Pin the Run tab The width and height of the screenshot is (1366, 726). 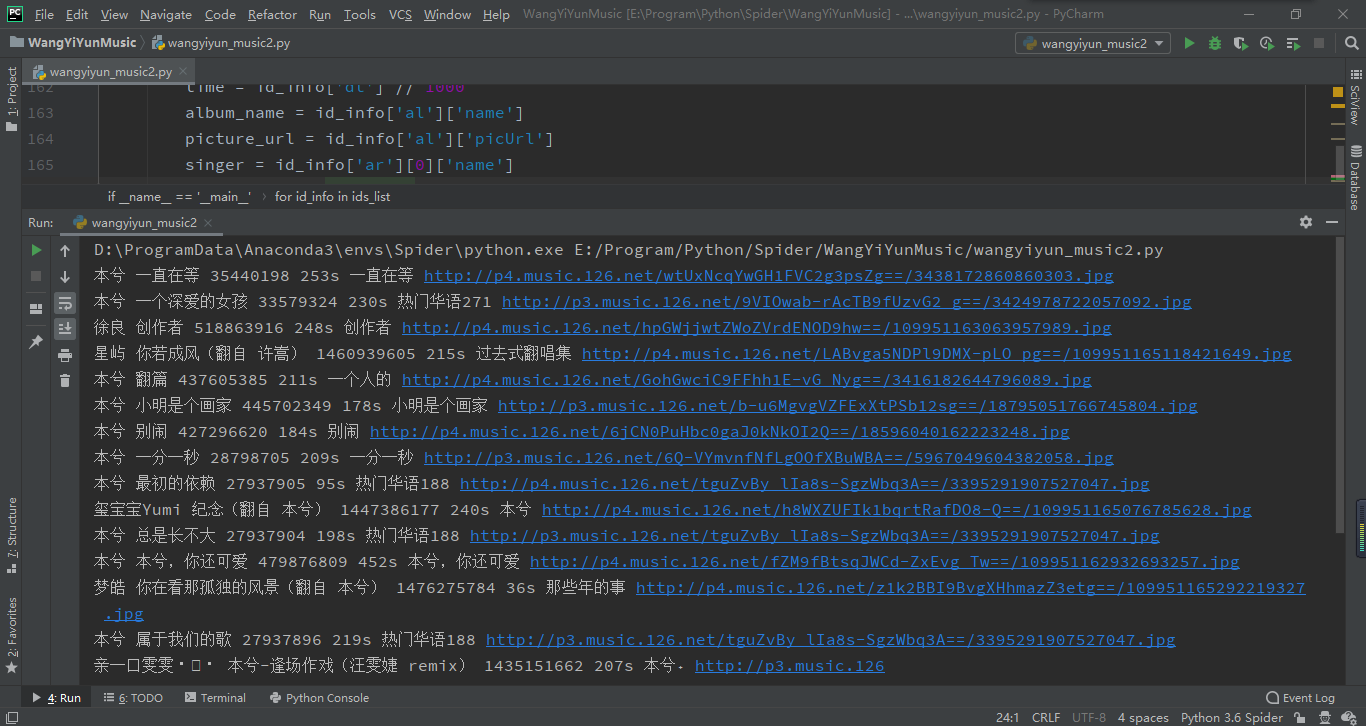36,341
